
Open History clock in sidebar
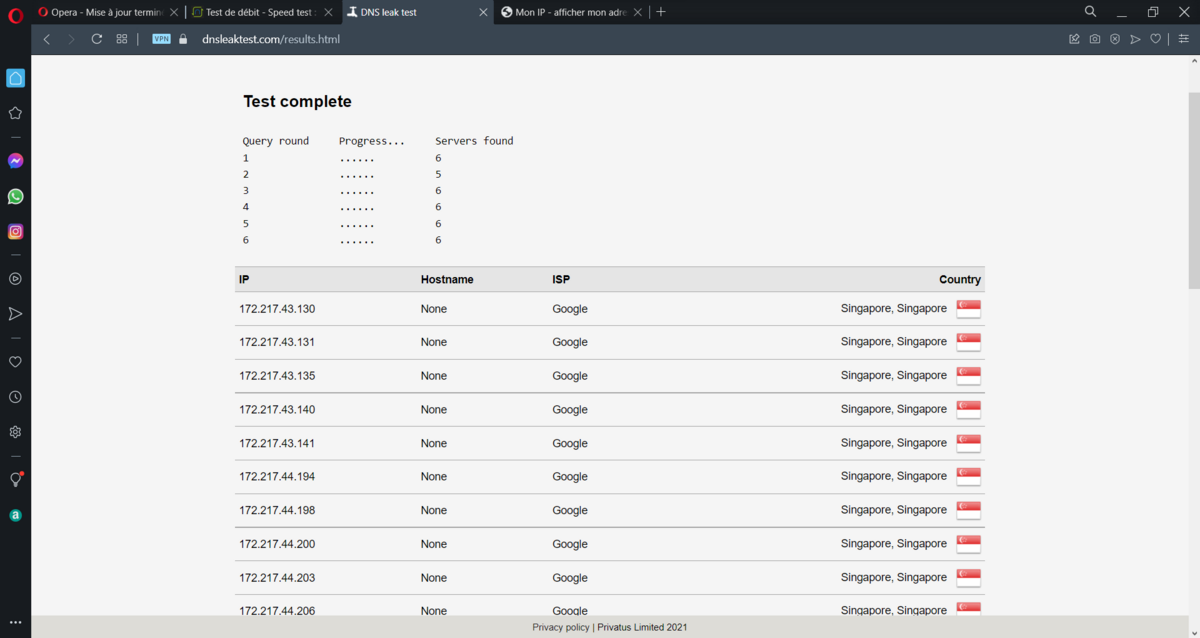[x=15, y=397]
